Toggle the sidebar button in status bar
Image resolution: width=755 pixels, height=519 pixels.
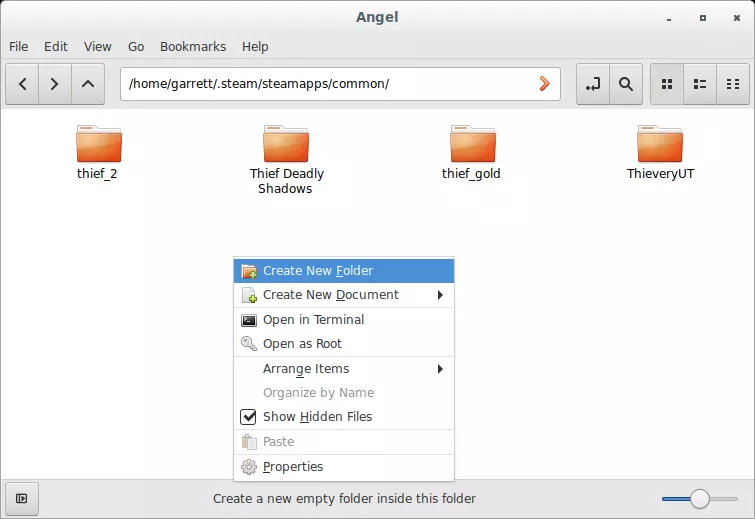(22, 498)
